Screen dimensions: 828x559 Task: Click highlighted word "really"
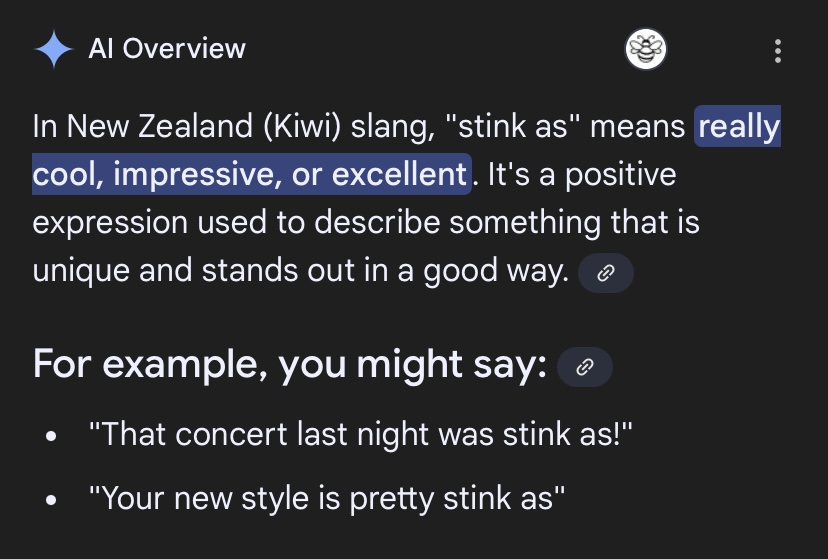738,126
